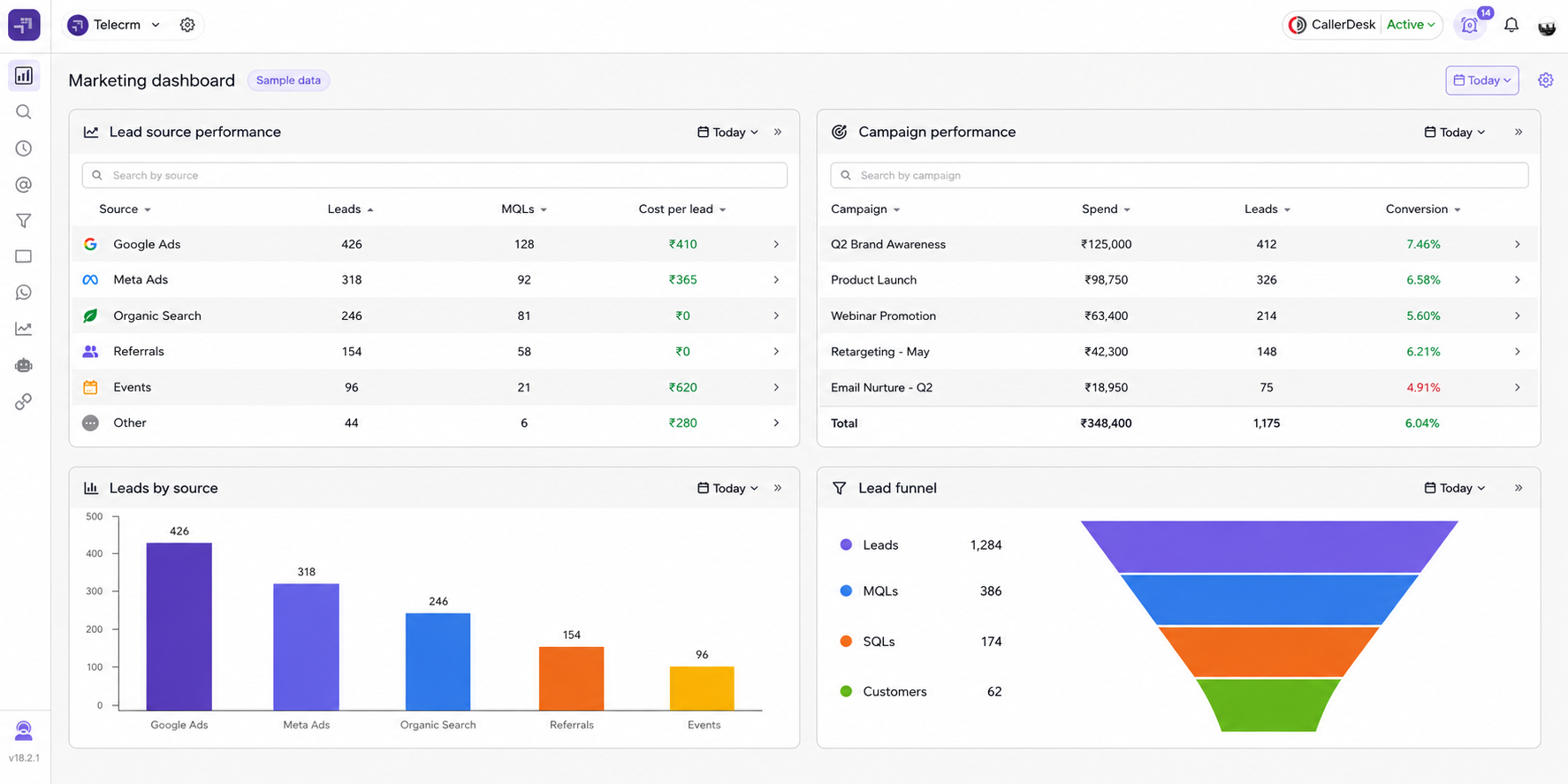
Task: Open the search icon in sidebar
Action: (x=24, y=112)
